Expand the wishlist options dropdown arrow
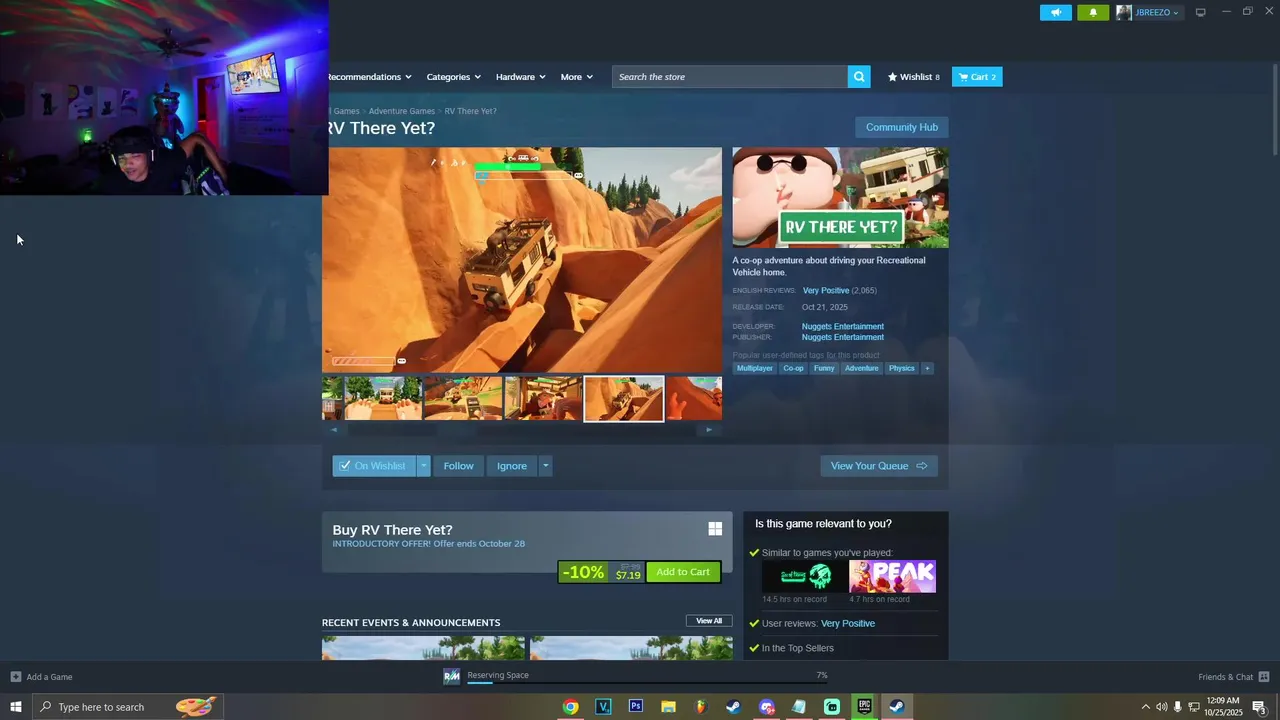Viewport: 1280px width, 720px height. click(424, 466)
